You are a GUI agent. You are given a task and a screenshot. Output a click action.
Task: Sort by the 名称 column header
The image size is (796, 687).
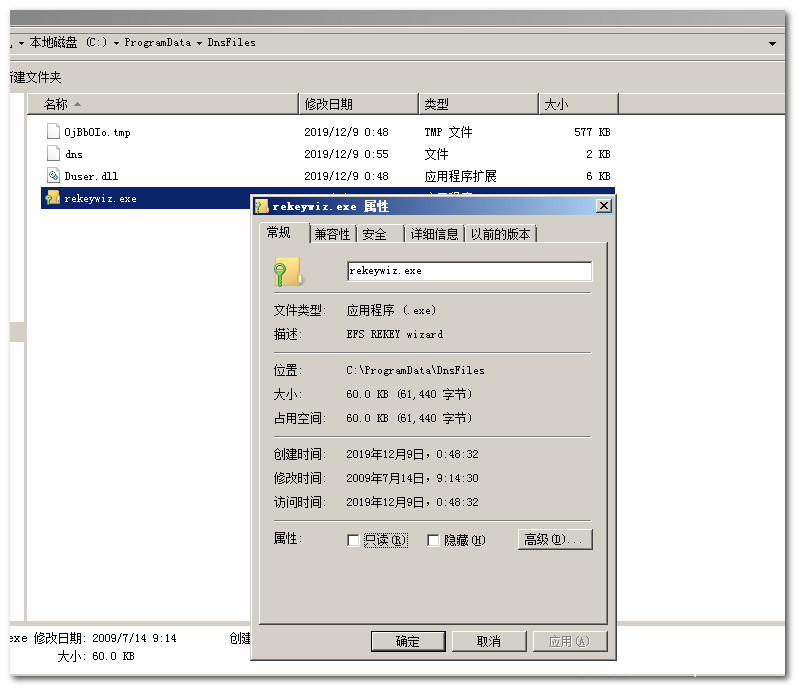(162, 104)
